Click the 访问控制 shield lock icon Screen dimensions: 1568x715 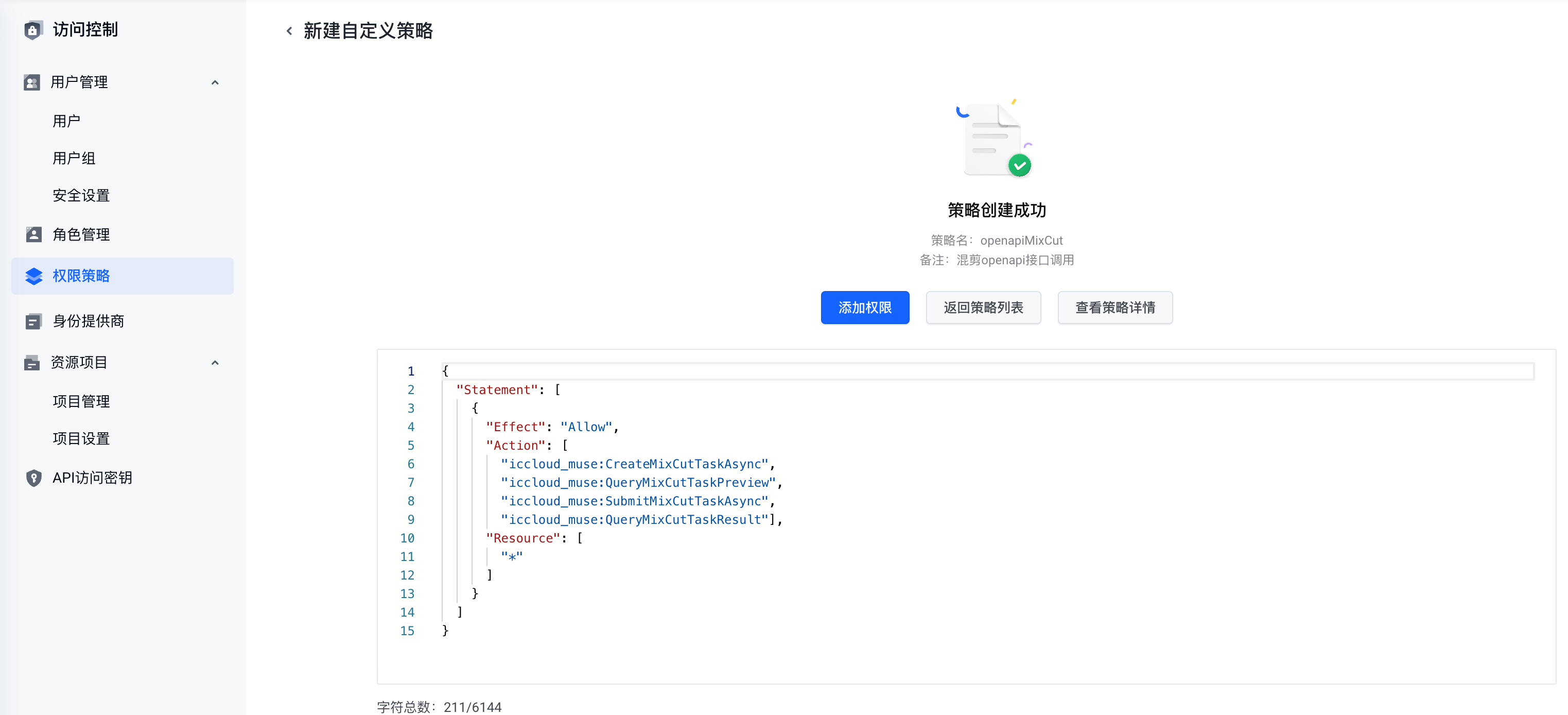tap(33, 30)
